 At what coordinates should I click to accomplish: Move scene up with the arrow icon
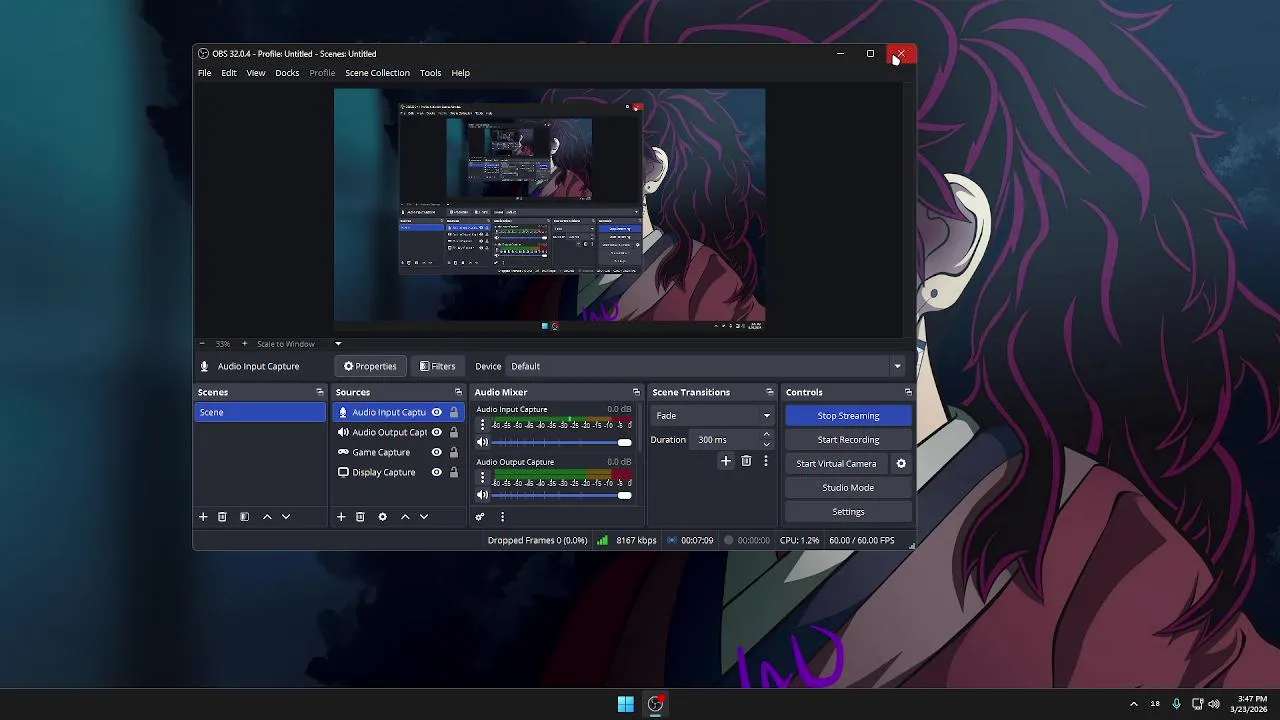point(267,517)
